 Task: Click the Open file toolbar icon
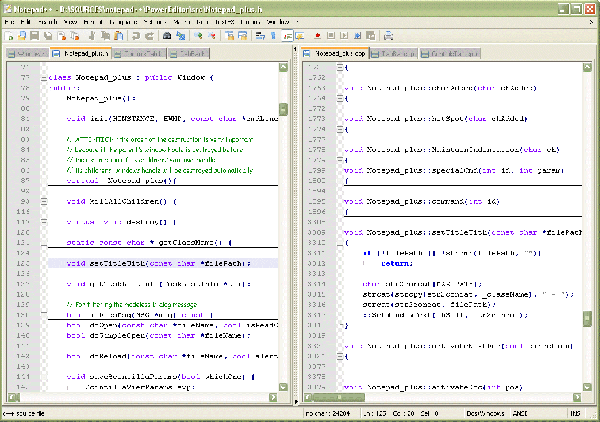click(22, 35)
